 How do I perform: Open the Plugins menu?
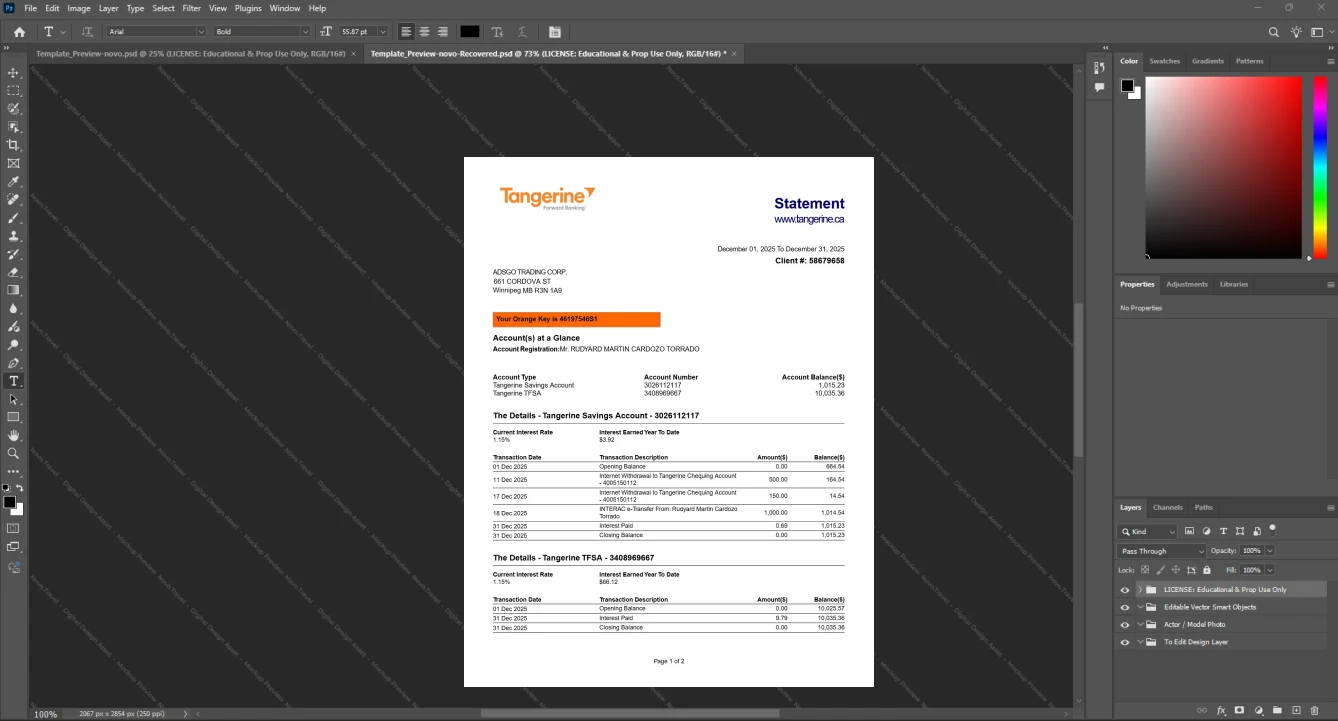click(248, 8)
